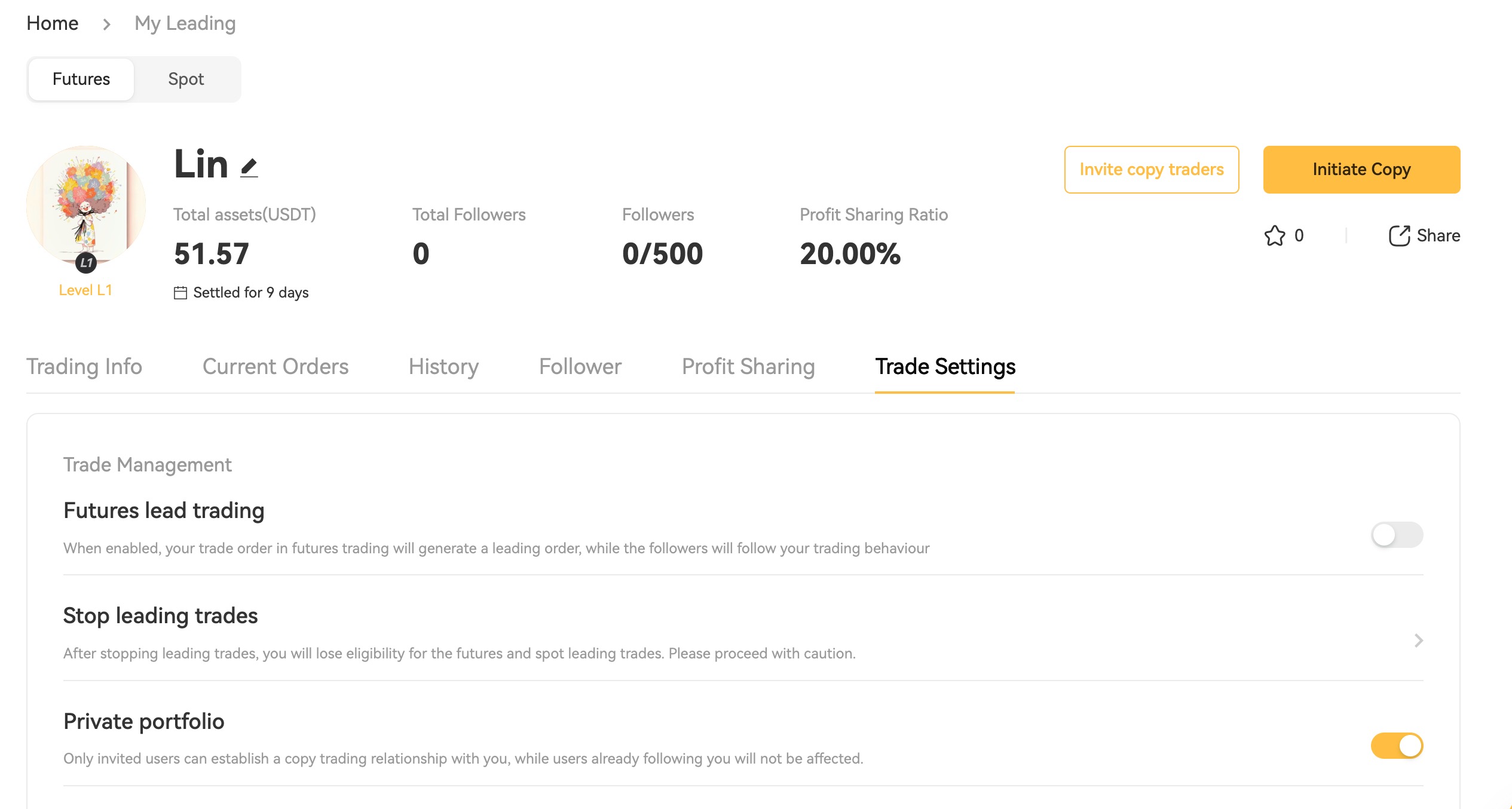The image size is (1512, 809).
Task: Disable the Private portfolio toggle
Action: pyautogui.click(x=1396, y=746)
